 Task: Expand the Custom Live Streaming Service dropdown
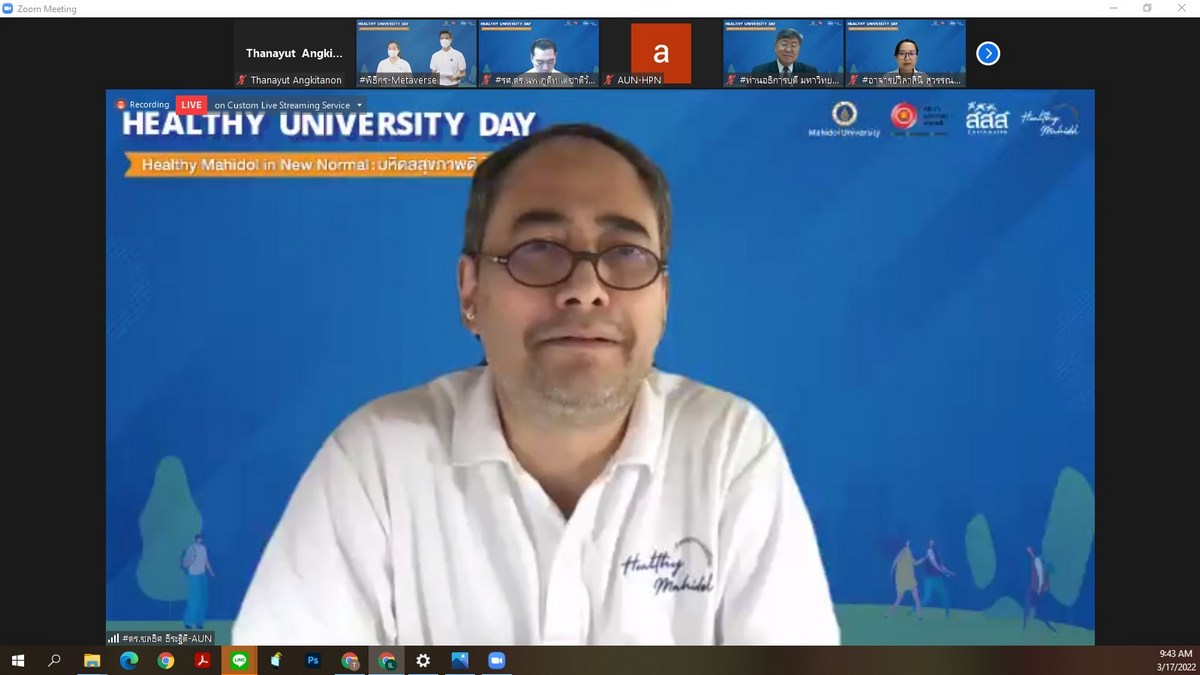(x=359, y=105)
